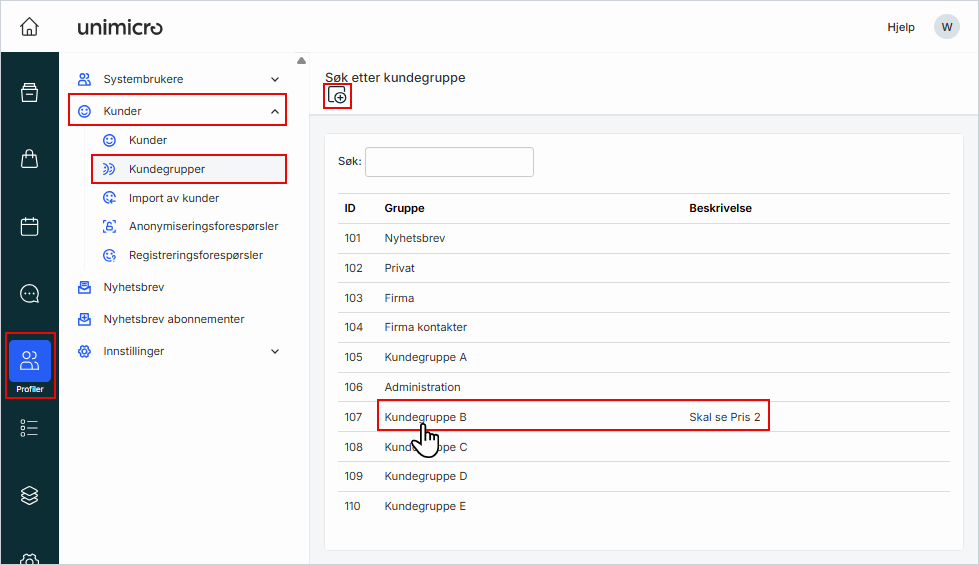Open the shopping bag icon in left rail
The width and height of the screenshot is (979, 565).
29,159
